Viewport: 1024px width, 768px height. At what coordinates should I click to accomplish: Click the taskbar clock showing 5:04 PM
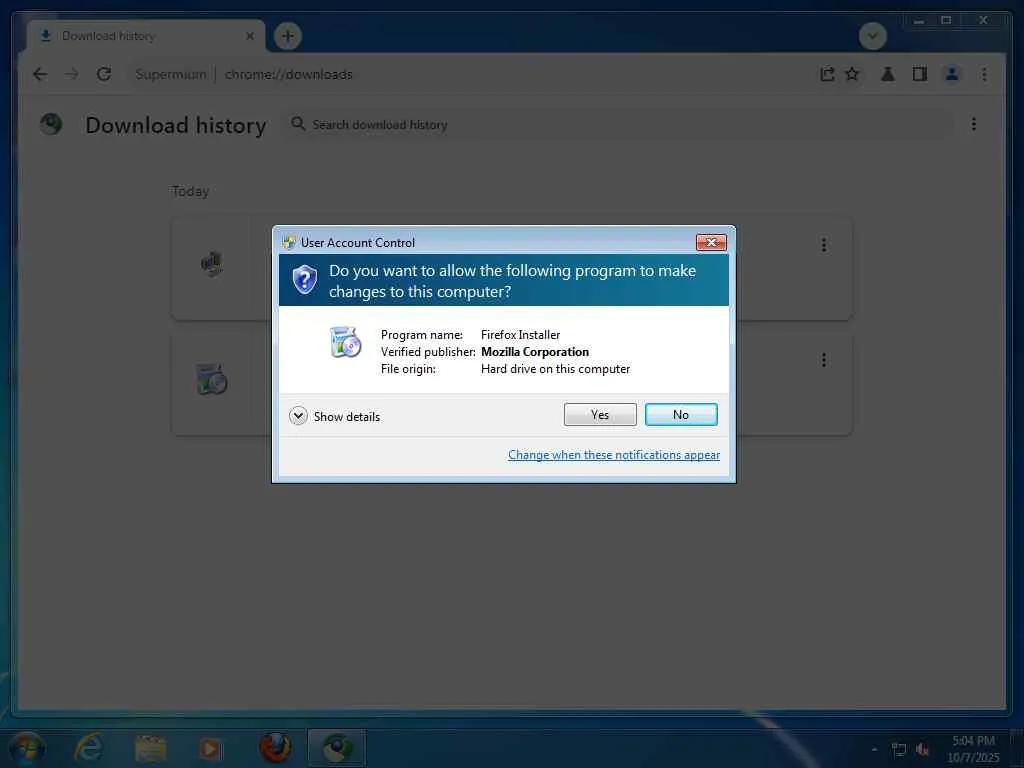(973, 748)
